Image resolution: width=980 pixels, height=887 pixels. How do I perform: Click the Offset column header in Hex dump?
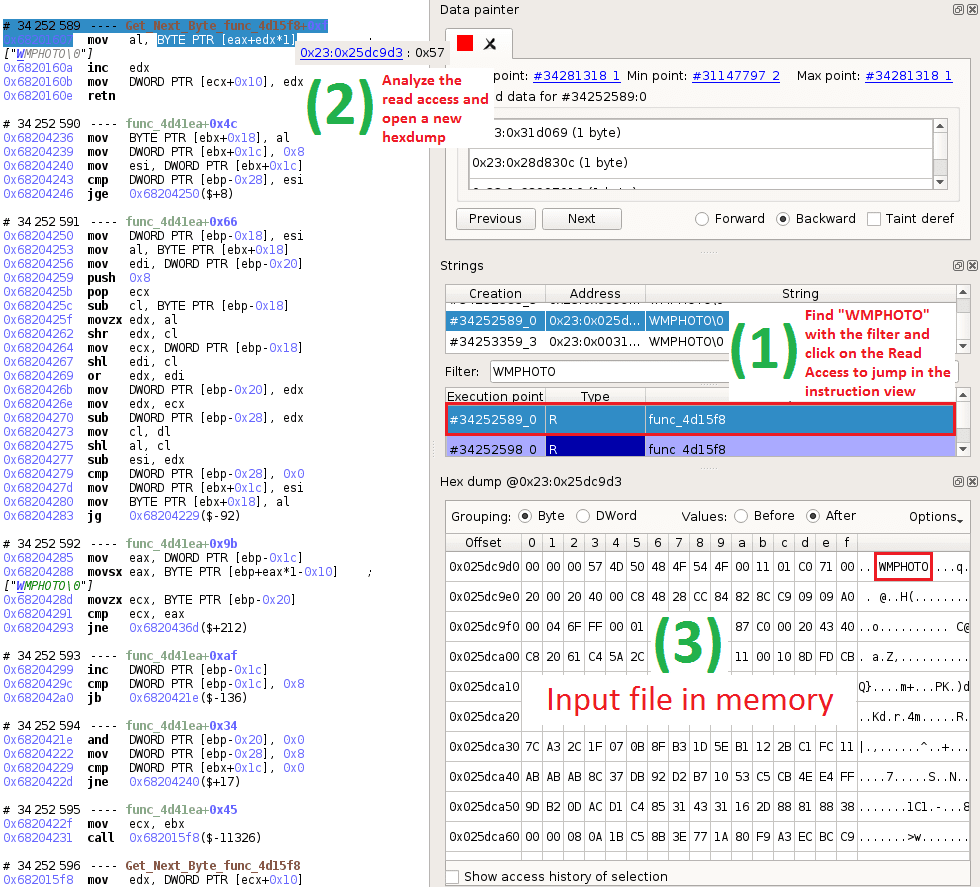point(482,543)
